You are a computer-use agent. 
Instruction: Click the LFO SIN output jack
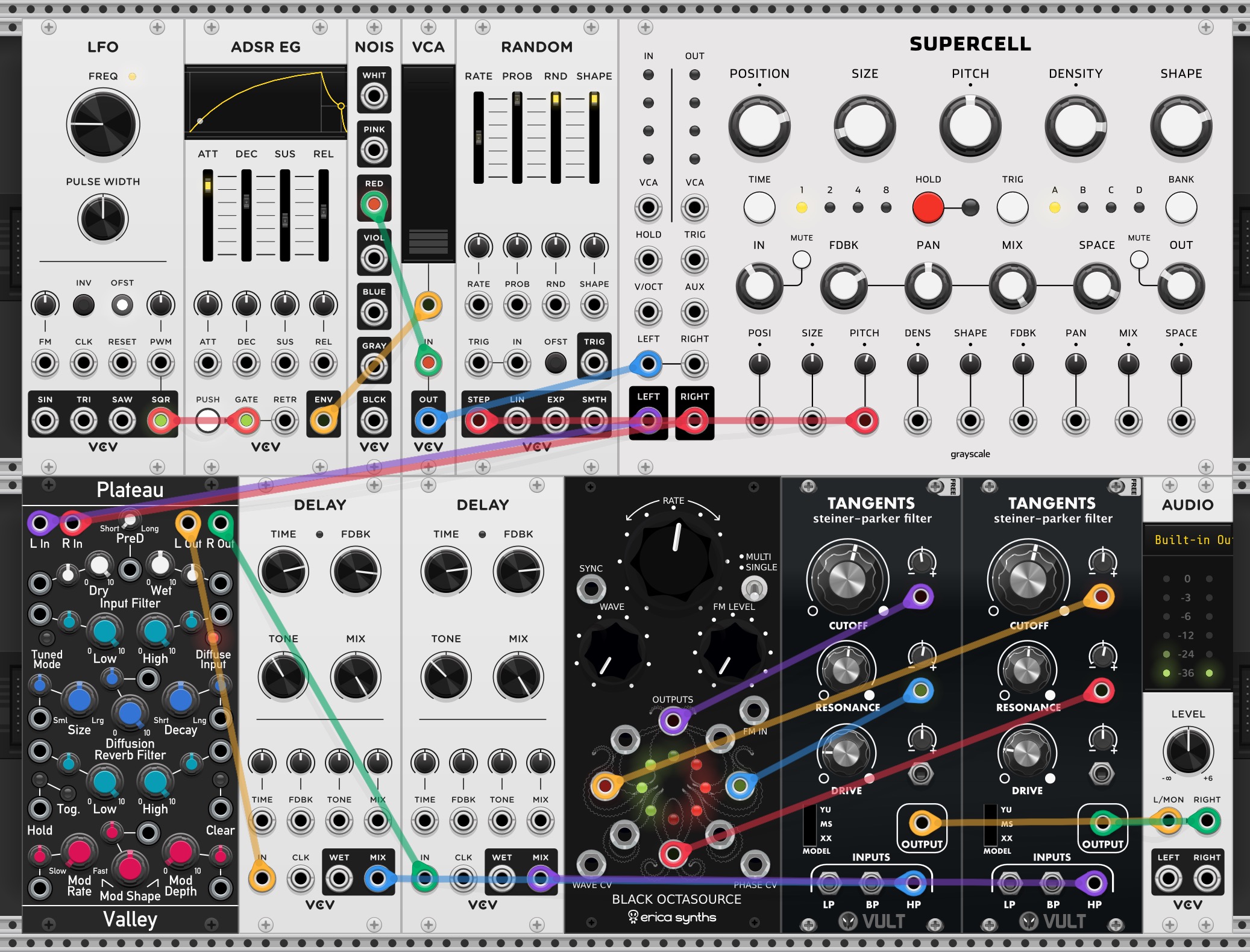point(45,421)
